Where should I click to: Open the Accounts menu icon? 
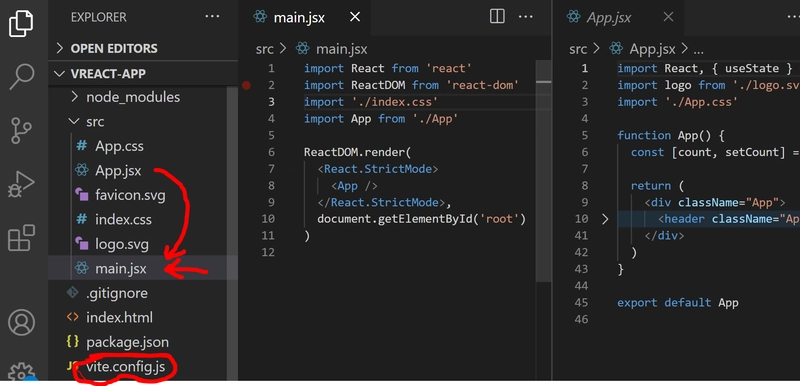click(21, 322)
